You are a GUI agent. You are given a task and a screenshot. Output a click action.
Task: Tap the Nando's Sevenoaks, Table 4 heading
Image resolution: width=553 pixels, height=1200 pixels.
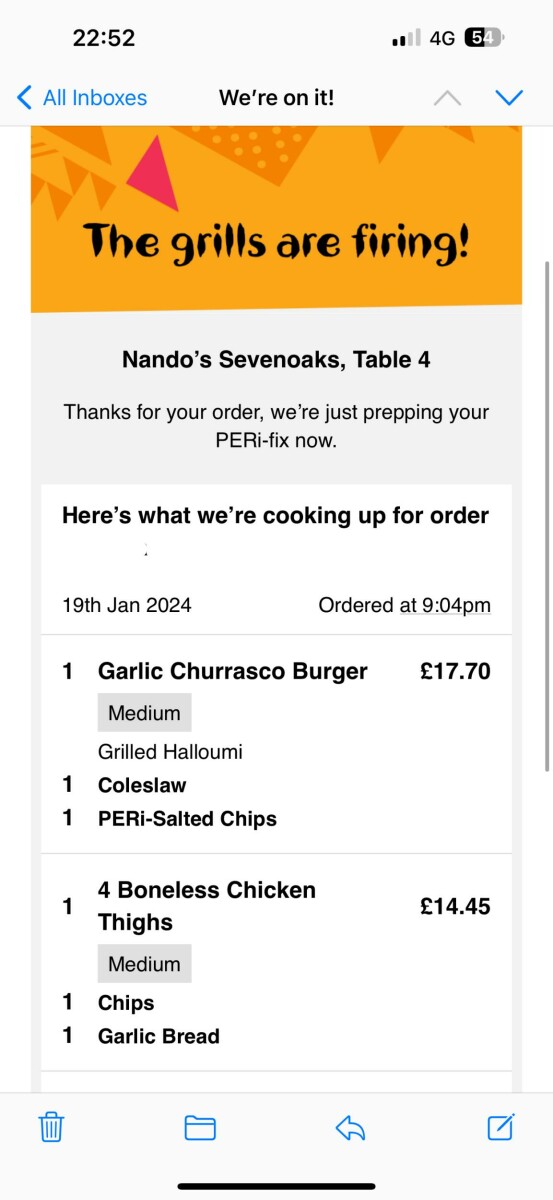click(276, 359)
